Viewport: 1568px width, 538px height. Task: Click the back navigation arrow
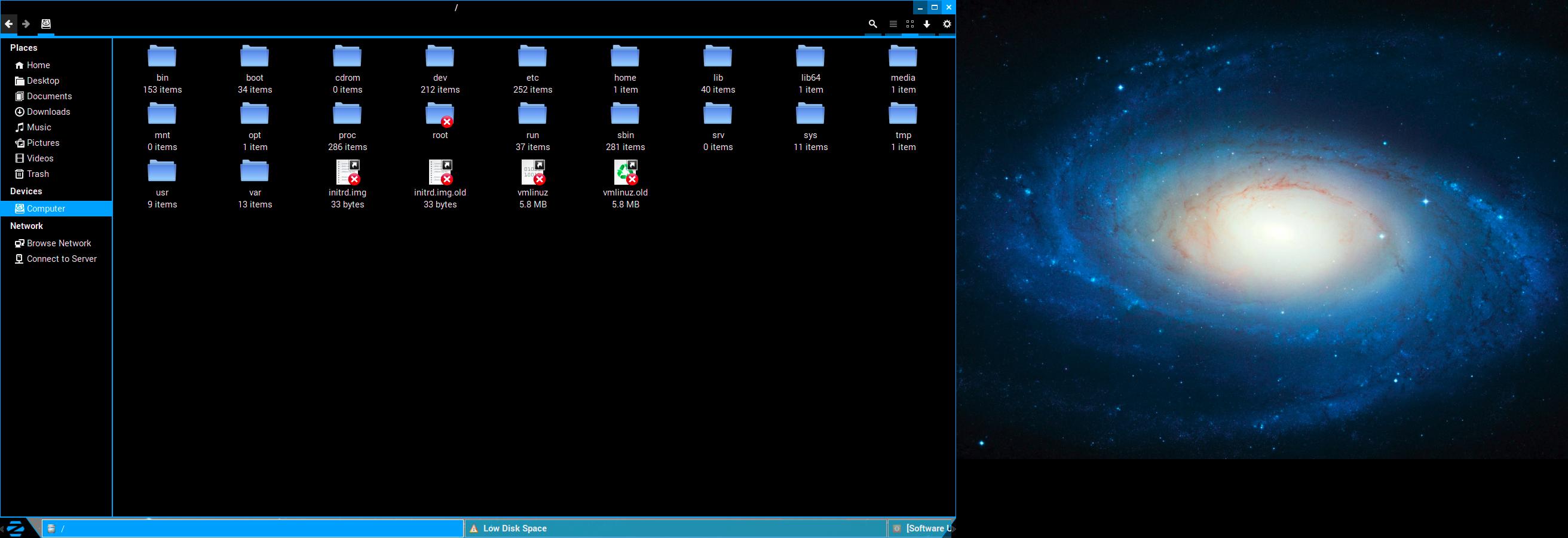coord(8,24)
